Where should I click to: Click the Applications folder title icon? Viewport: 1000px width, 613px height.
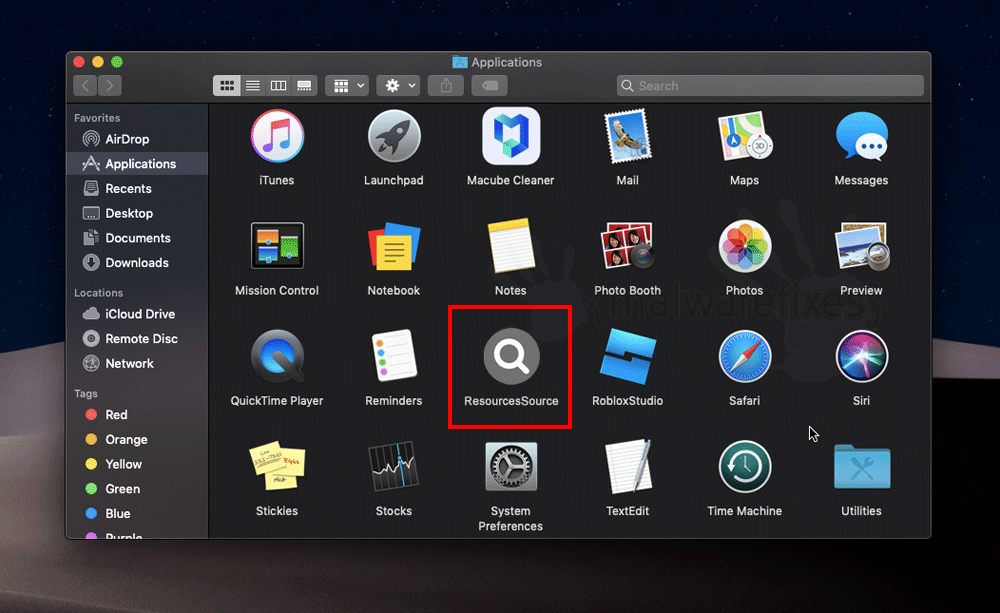(460, 62)
